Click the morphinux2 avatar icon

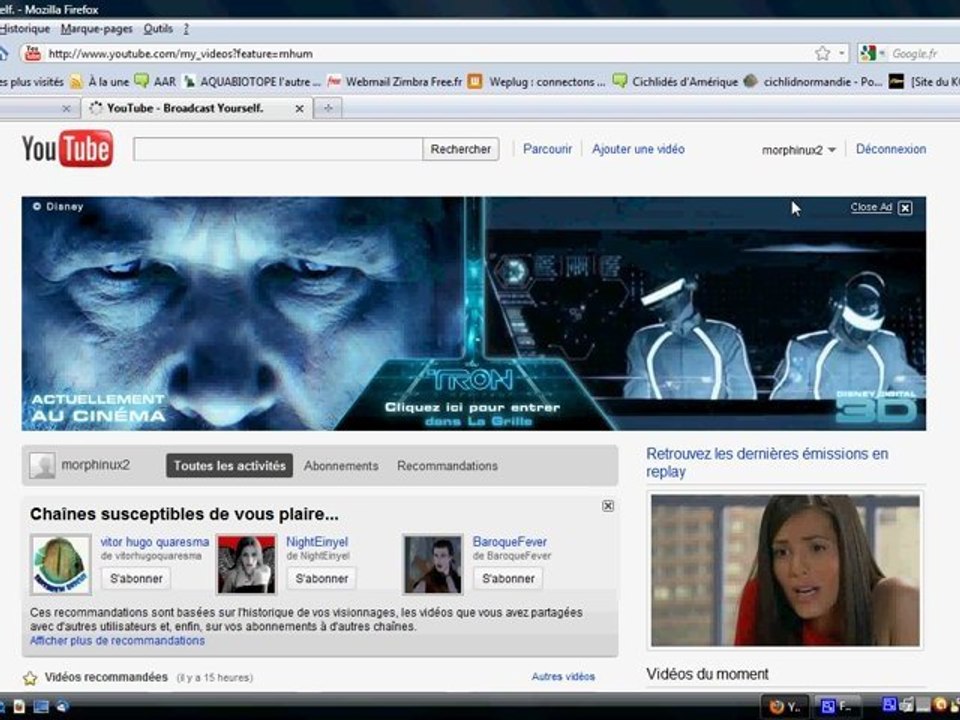click(x=42, y=466)
